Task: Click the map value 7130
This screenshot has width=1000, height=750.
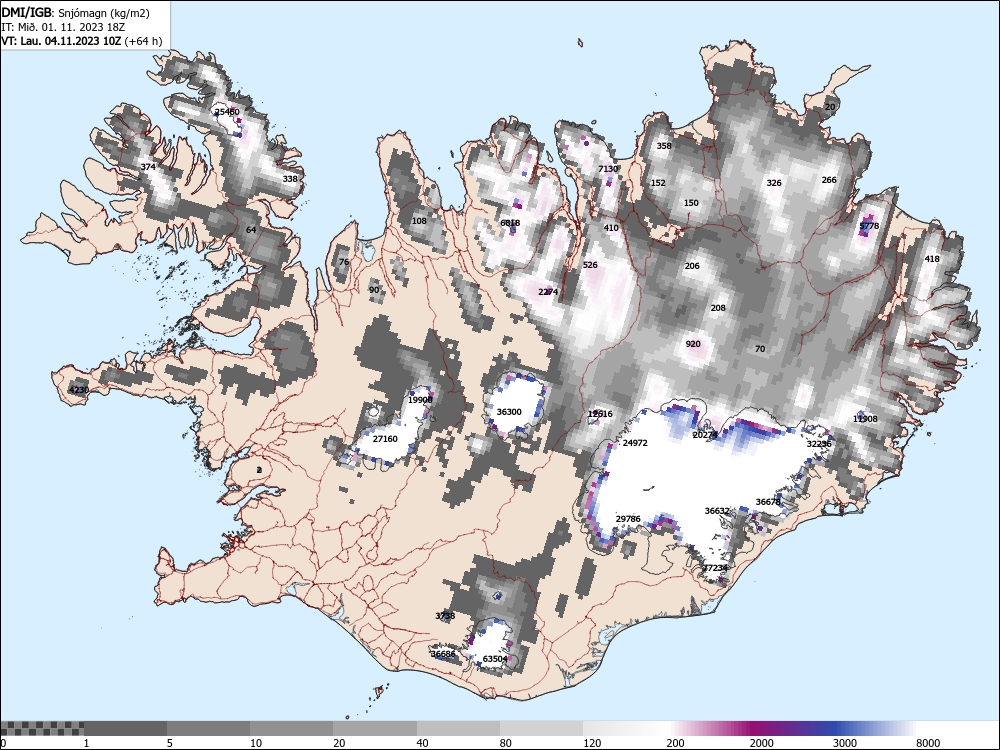Action: pyautogui.click(x=608, y=169)
